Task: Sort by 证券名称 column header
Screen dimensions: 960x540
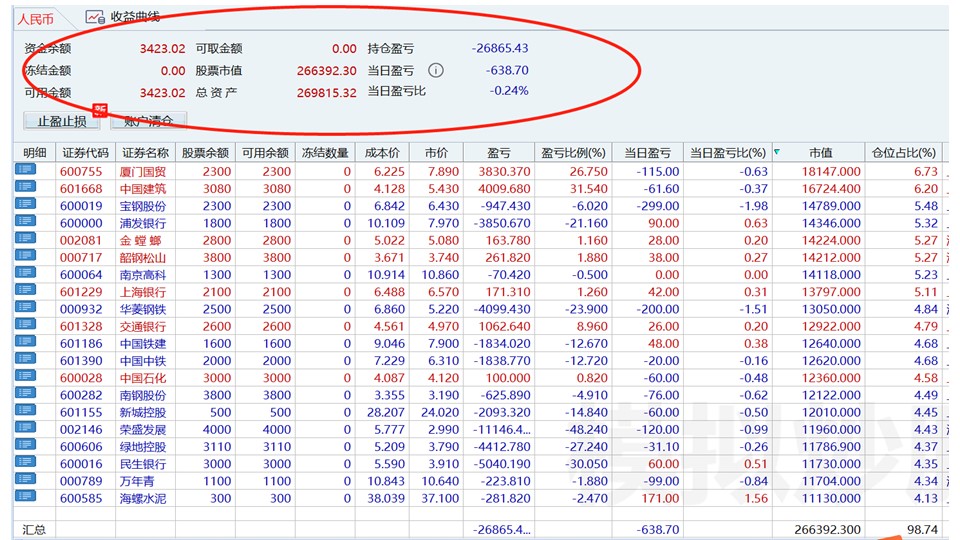Action: 145,152
